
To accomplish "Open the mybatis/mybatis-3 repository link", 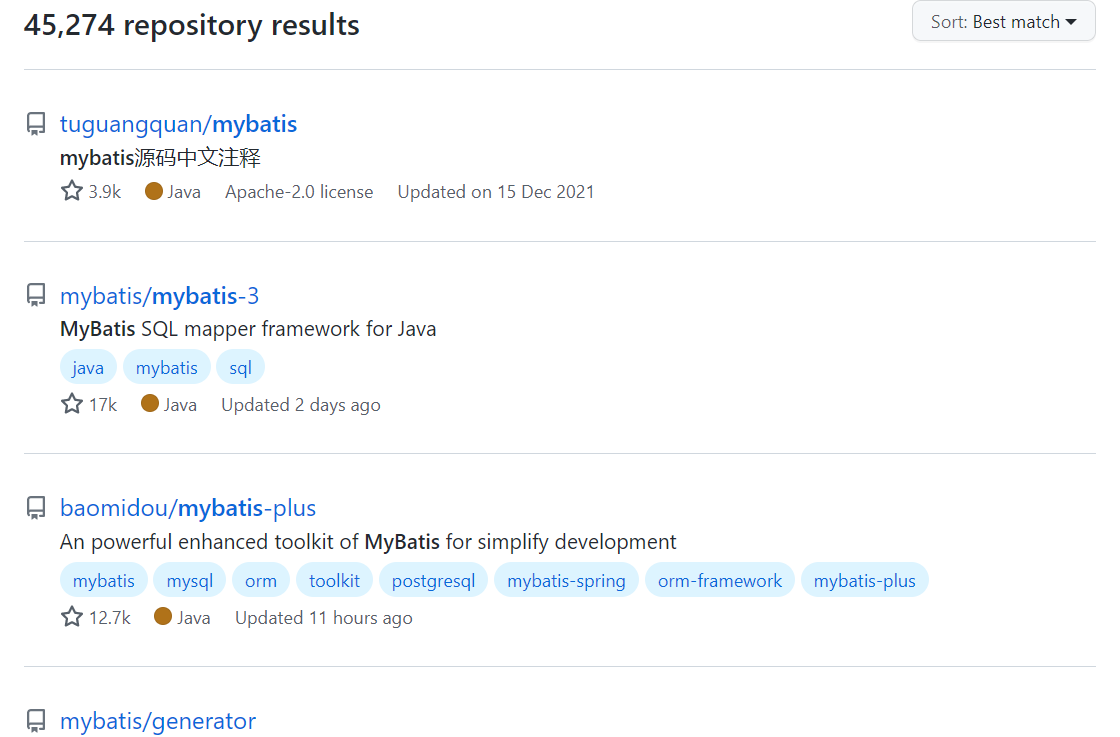I will [x=159, y=296].
